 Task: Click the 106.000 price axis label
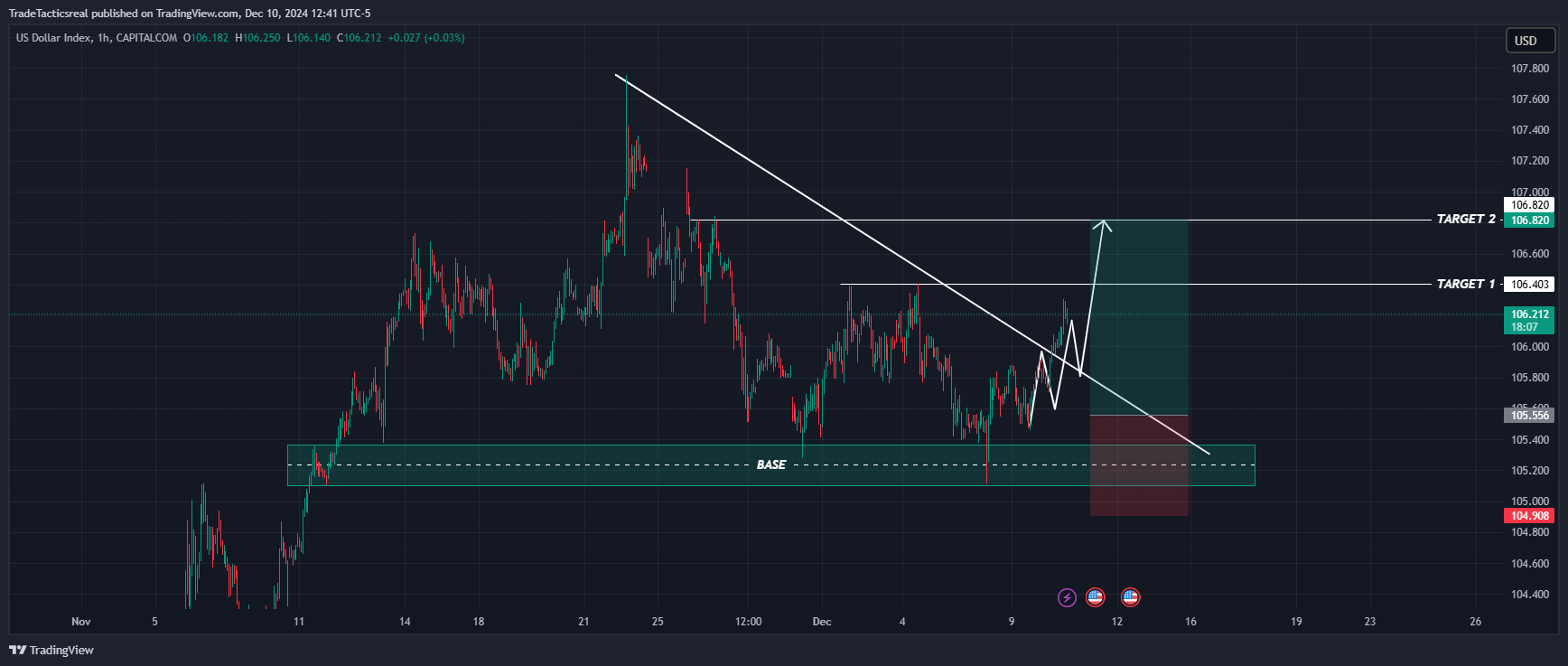point(1529,347)
